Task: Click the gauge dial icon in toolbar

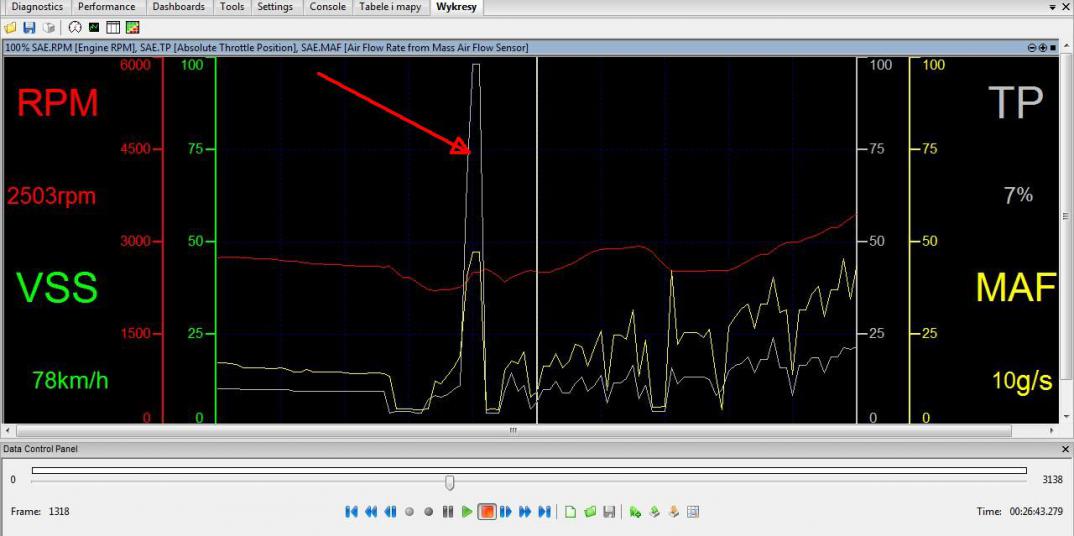Action: pyautogui.click(x=75, y=27)
